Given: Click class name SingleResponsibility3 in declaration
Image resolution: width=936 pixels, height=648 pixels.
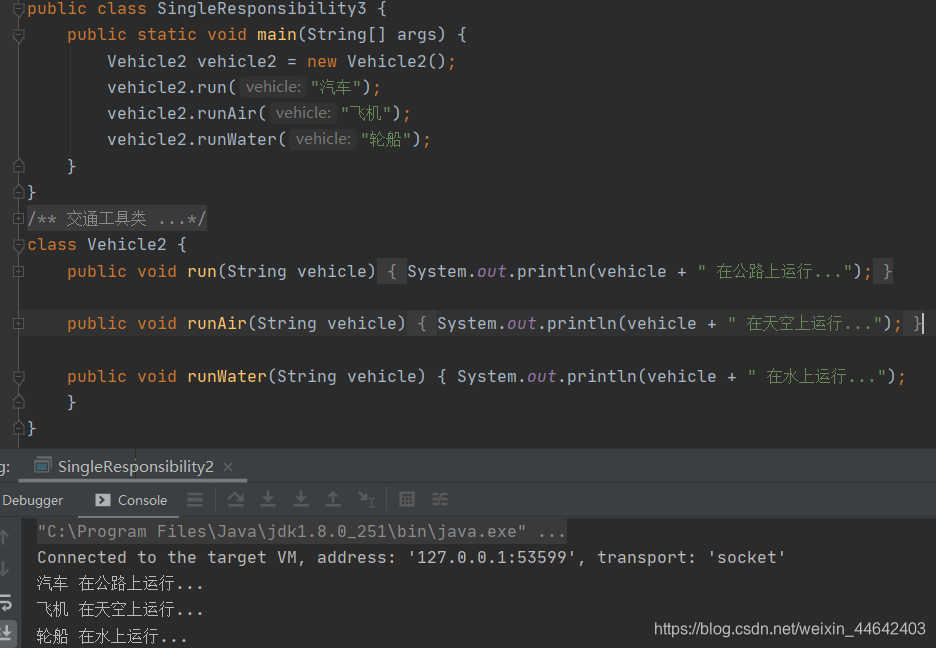Looking at the screenshot, I should tap(261, 9).
